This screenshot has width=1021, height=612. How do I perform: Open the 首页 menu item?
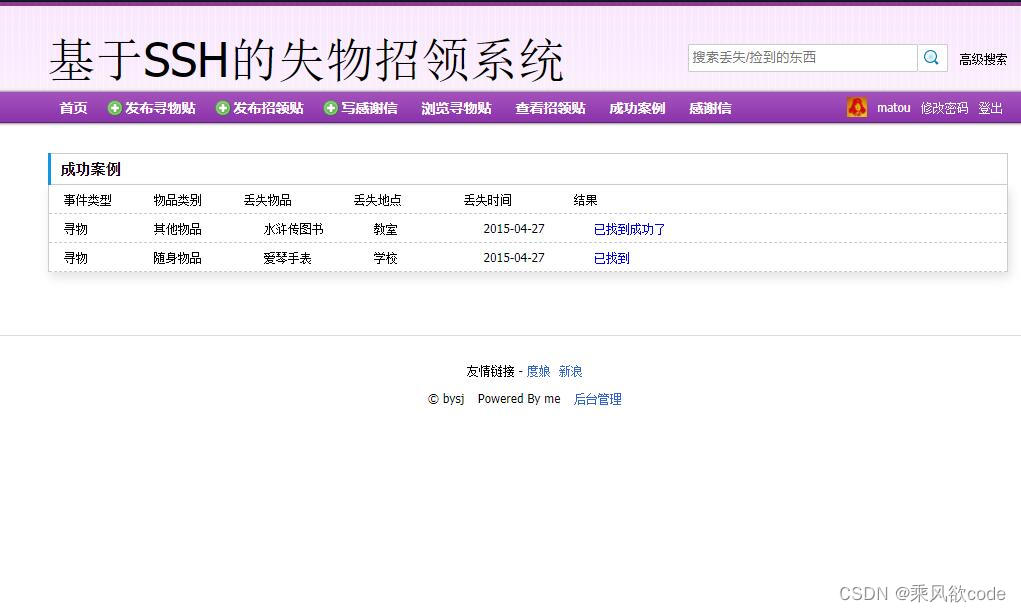(72, 108)
